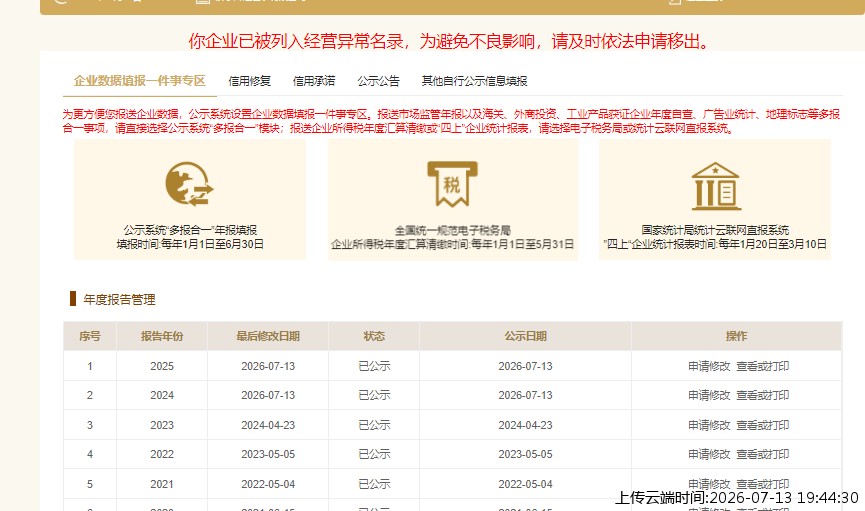Click 查看或打印 for the 2023 report

[x=762, y=425]
